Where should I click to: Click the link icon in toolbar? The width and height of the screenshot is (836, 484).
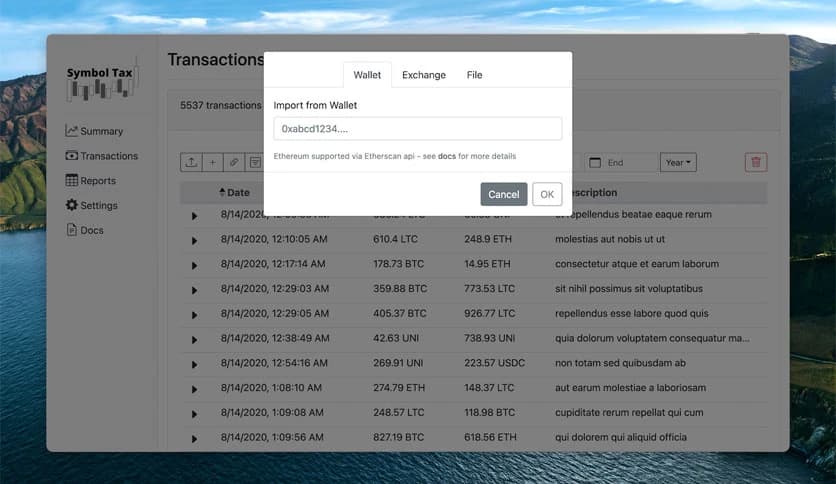(x=233, y=162)
